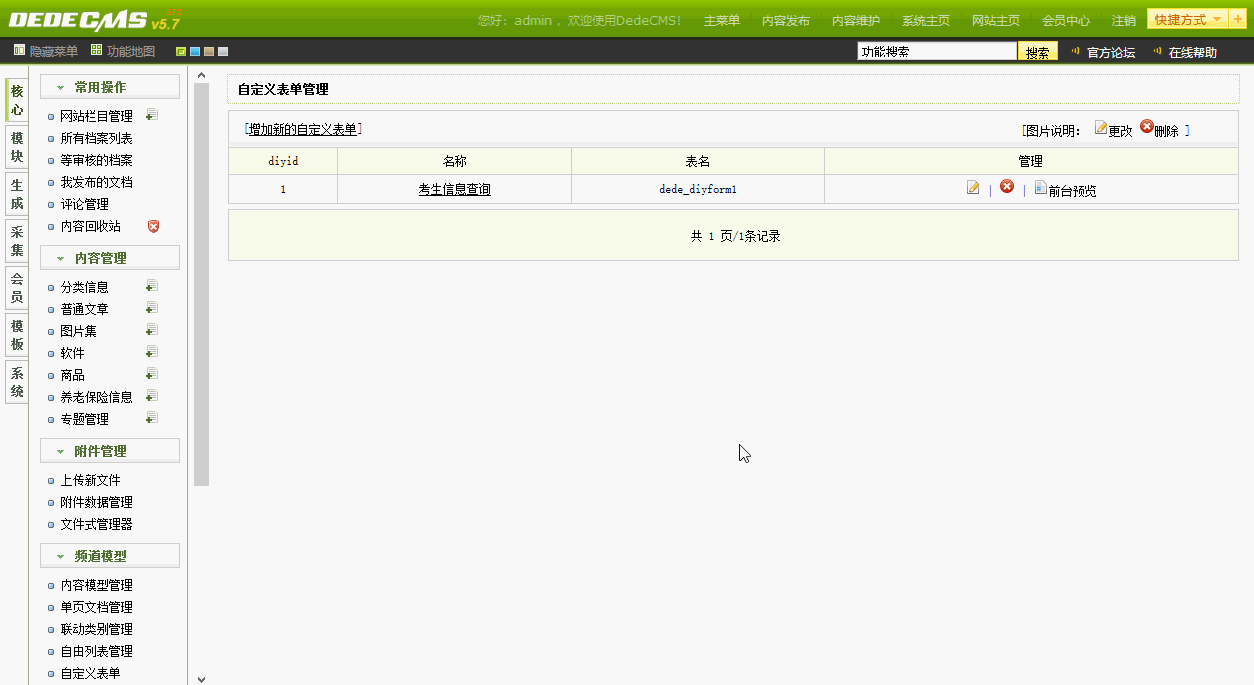Image resolution: width=1254 pixels, height=685 pixels.
Task: Edit the 考生信息查询 form with the pencil icon
Action: point(972,187)
